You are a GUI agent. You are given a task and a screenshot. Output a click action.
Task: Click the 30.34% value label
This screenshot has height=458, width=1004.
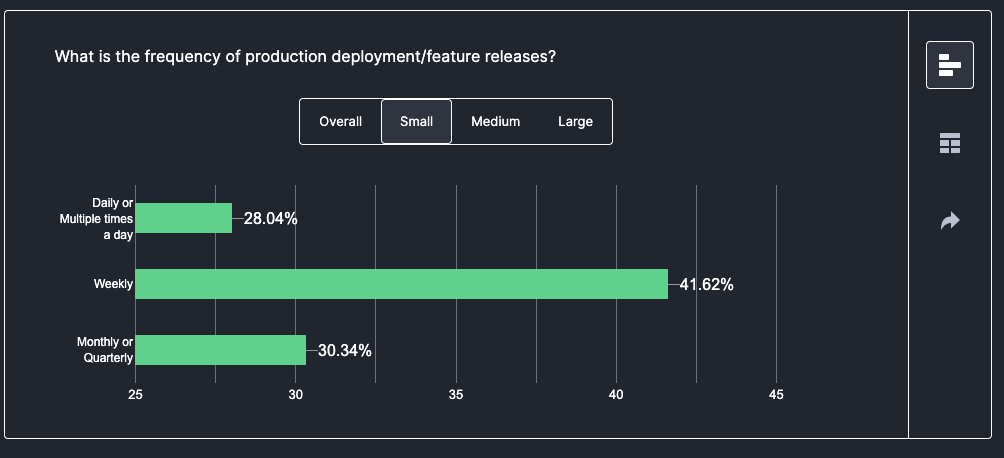(x=345, y=351)
